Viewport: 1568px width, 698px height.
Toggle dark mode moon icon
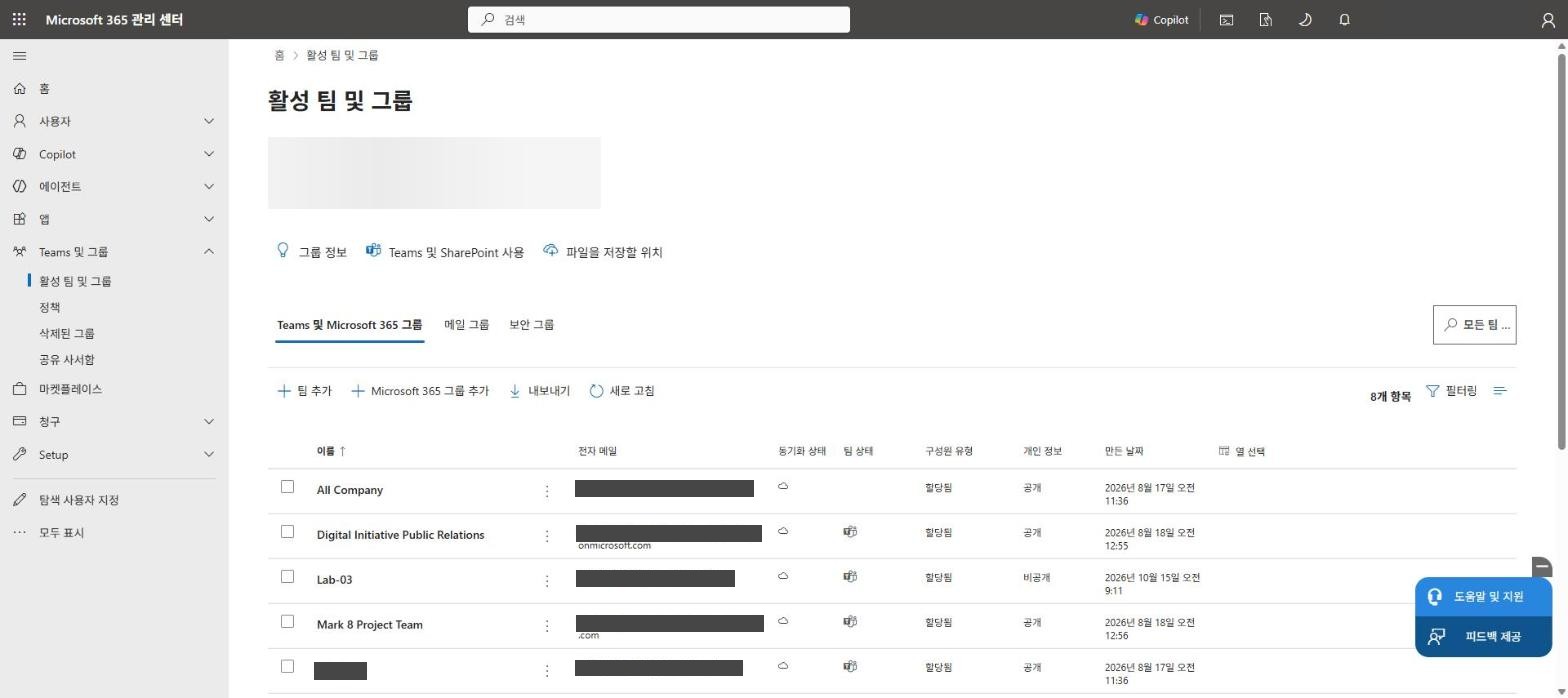tap(1305, 19)
